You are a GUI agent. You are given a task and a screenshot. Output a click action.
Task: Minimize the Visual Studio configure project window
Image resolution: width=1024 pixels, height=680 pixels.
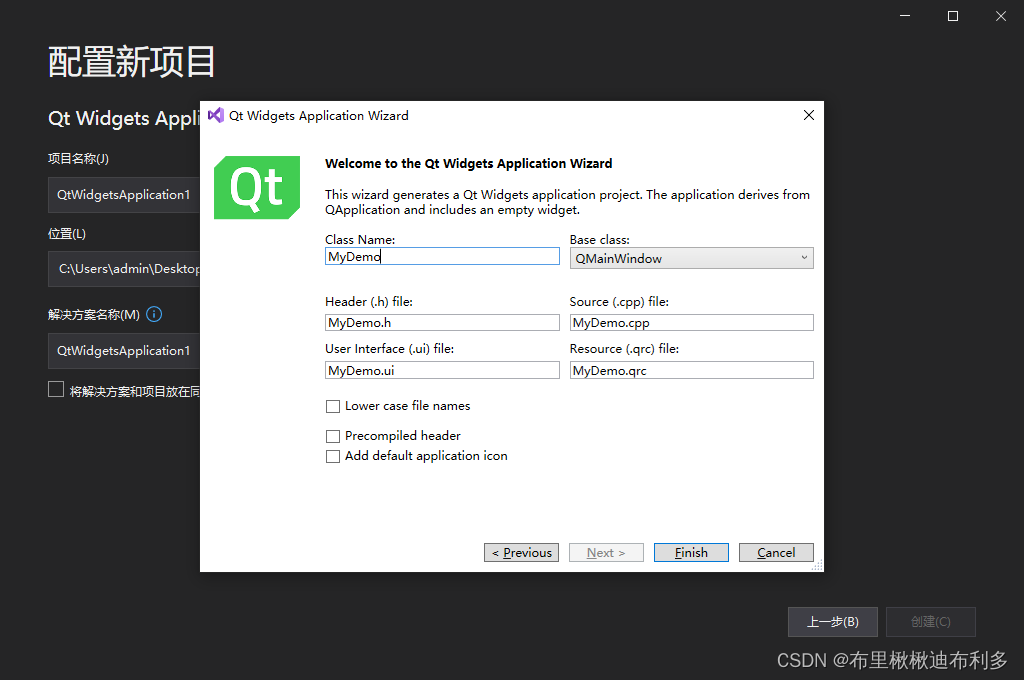tap(904, 16)
